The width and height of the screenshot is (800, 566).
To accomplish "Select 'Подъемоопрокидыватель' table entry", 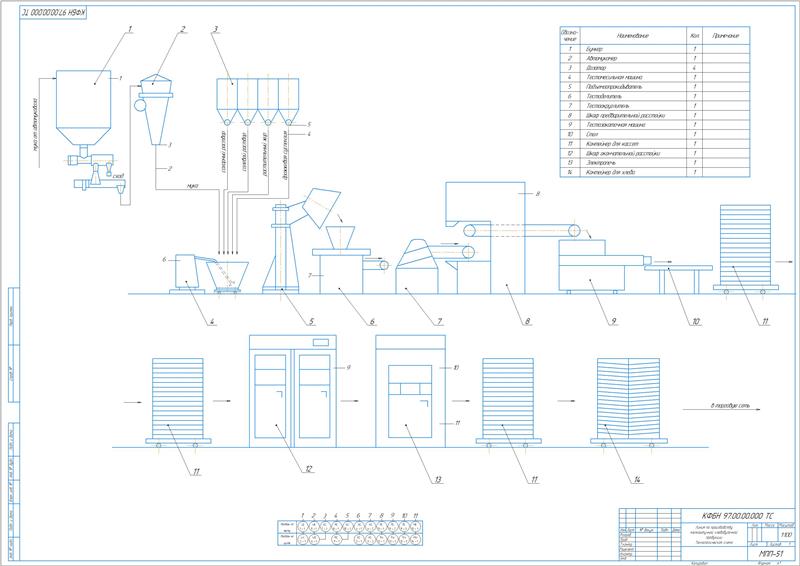I will [x=614, y=87].
